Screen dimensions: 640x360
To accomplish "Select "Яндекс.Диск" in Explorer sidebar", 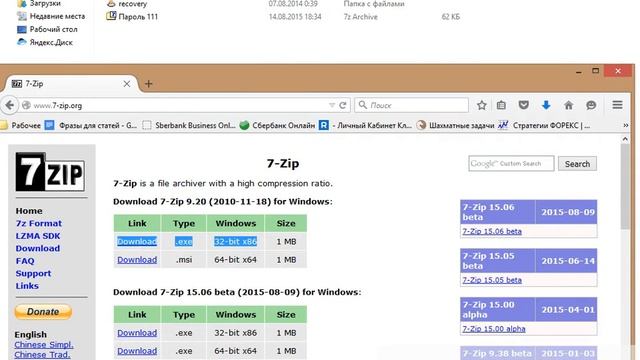I will point(44,42).
